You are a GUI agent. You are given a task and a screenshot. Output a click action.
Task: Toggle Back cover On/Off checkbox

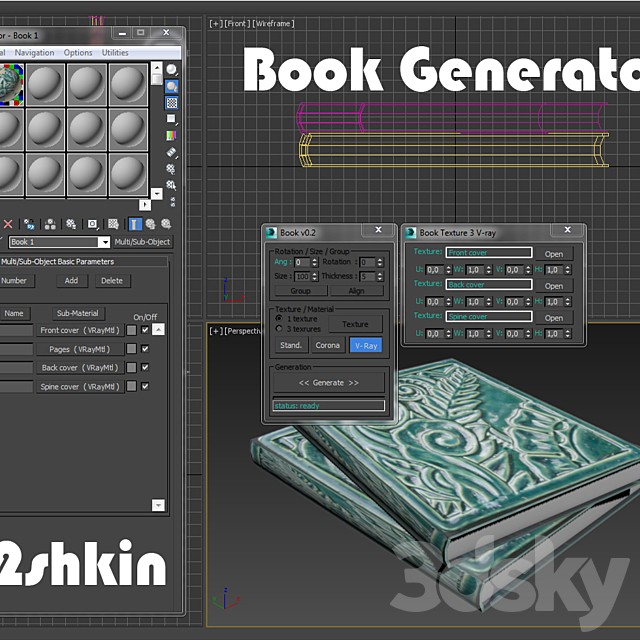coord(145,367)
